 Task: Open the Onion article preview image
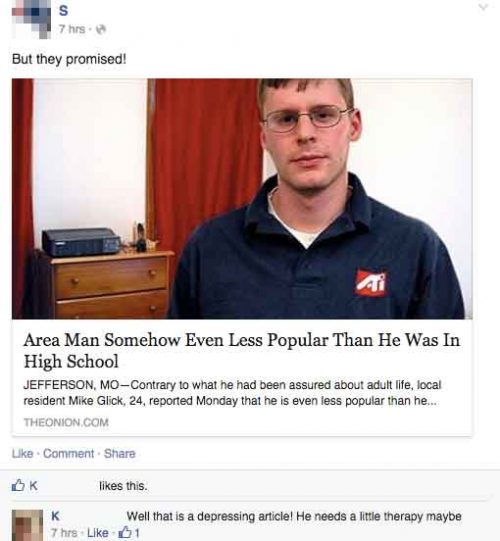click(x=242, y=199)
